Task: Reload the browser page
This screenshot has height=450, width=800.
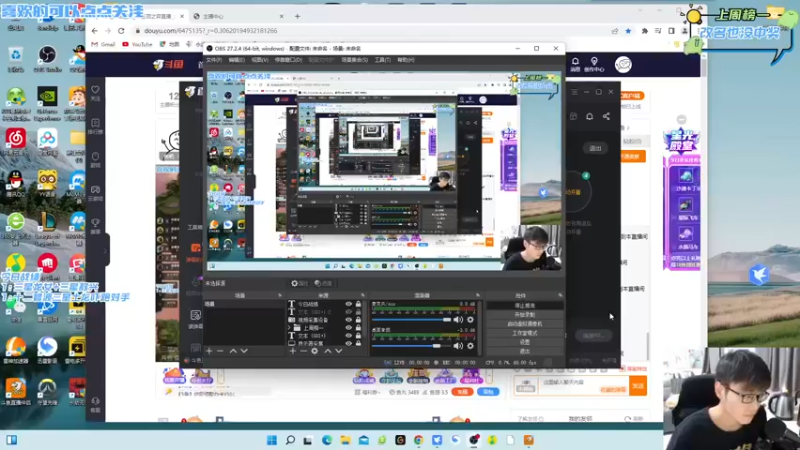Action: pos(121,31)
